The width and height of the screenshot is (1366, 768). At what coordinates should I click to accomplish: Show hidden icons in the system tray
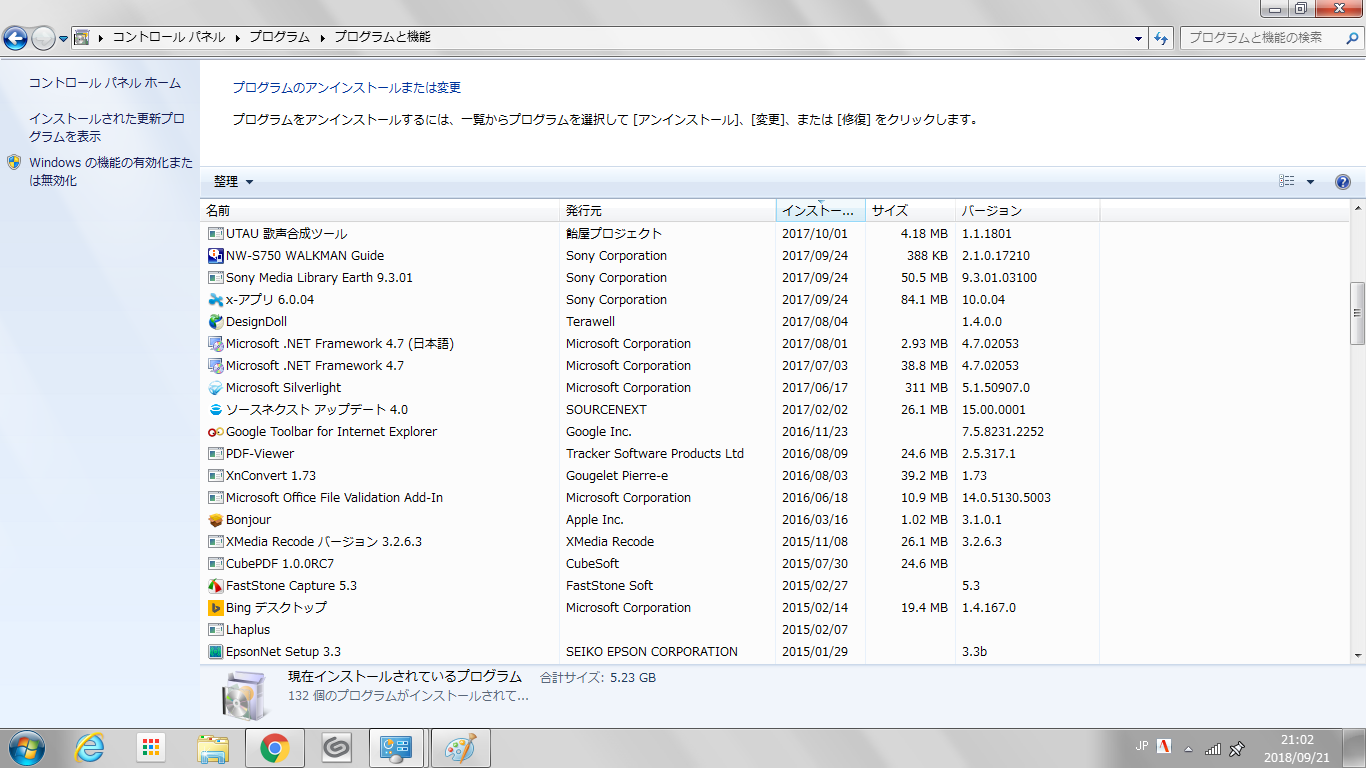(x=1188, y=748)
